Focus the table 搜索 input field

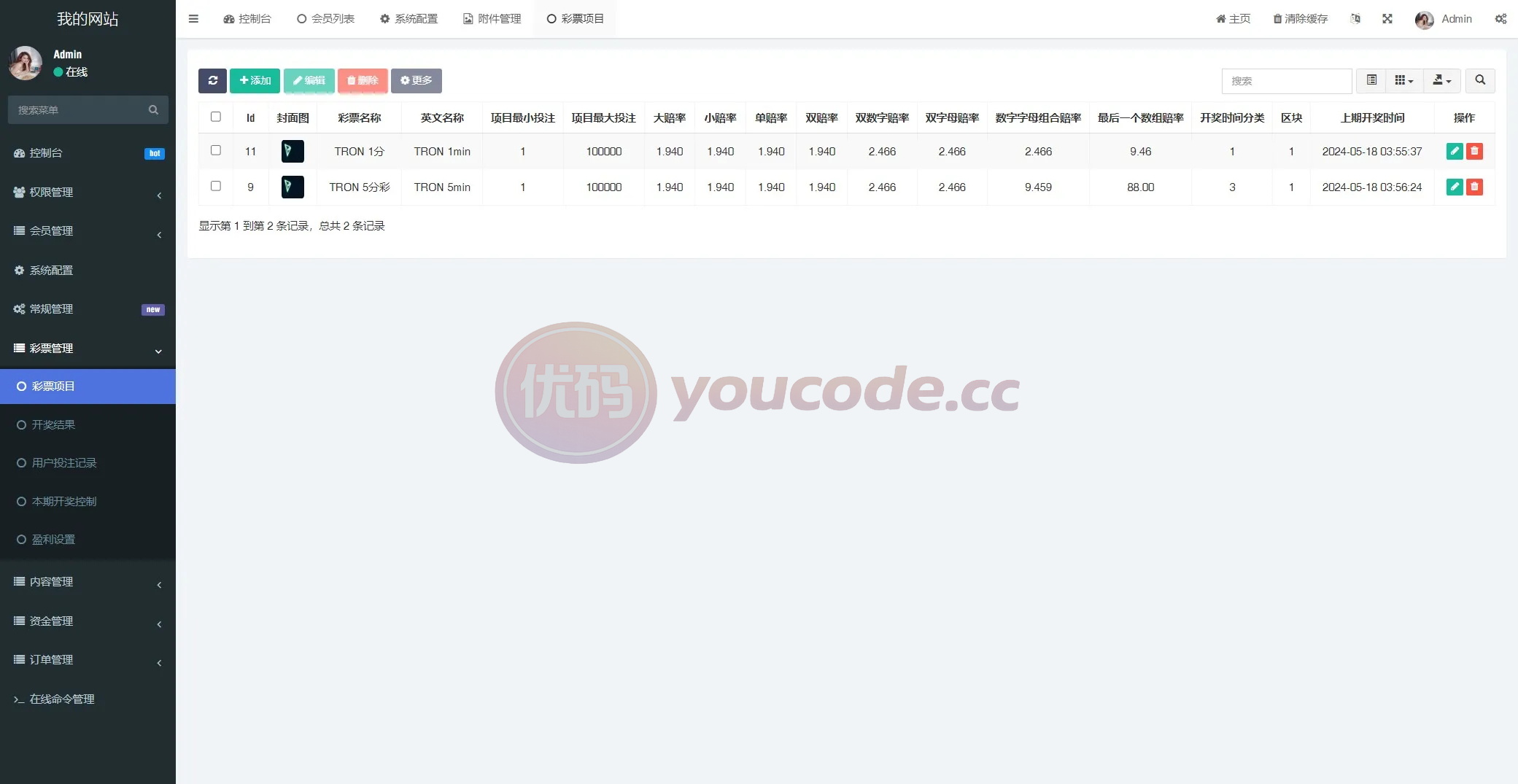point(1287,81)
